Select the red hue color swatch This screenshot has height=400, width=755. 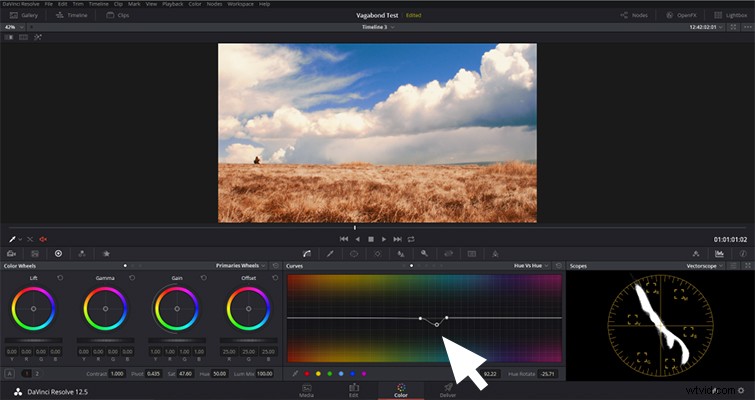tap(307, 374)
